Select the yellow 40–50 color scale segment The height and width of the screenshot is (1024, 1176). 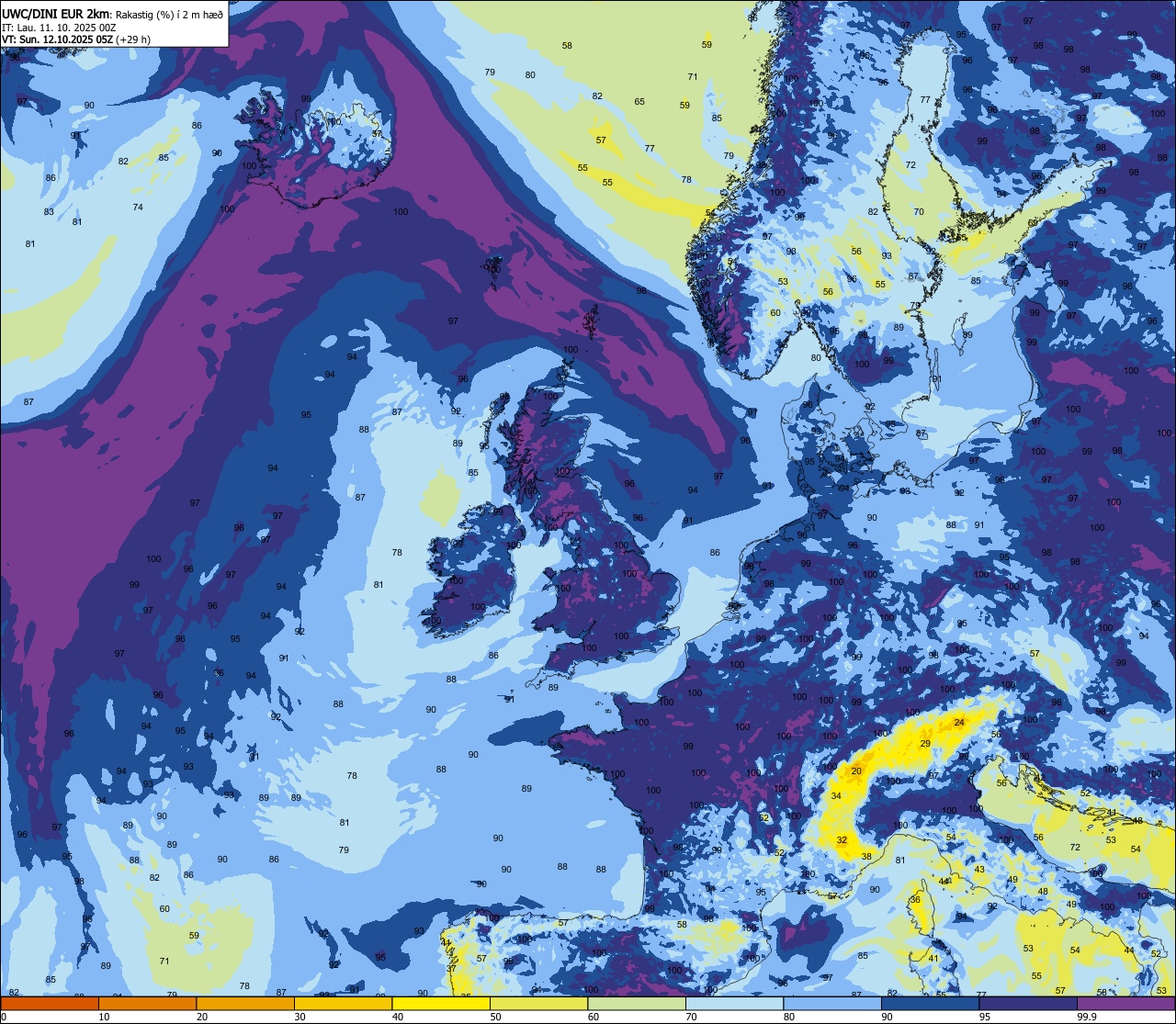tap(440, 1003)
